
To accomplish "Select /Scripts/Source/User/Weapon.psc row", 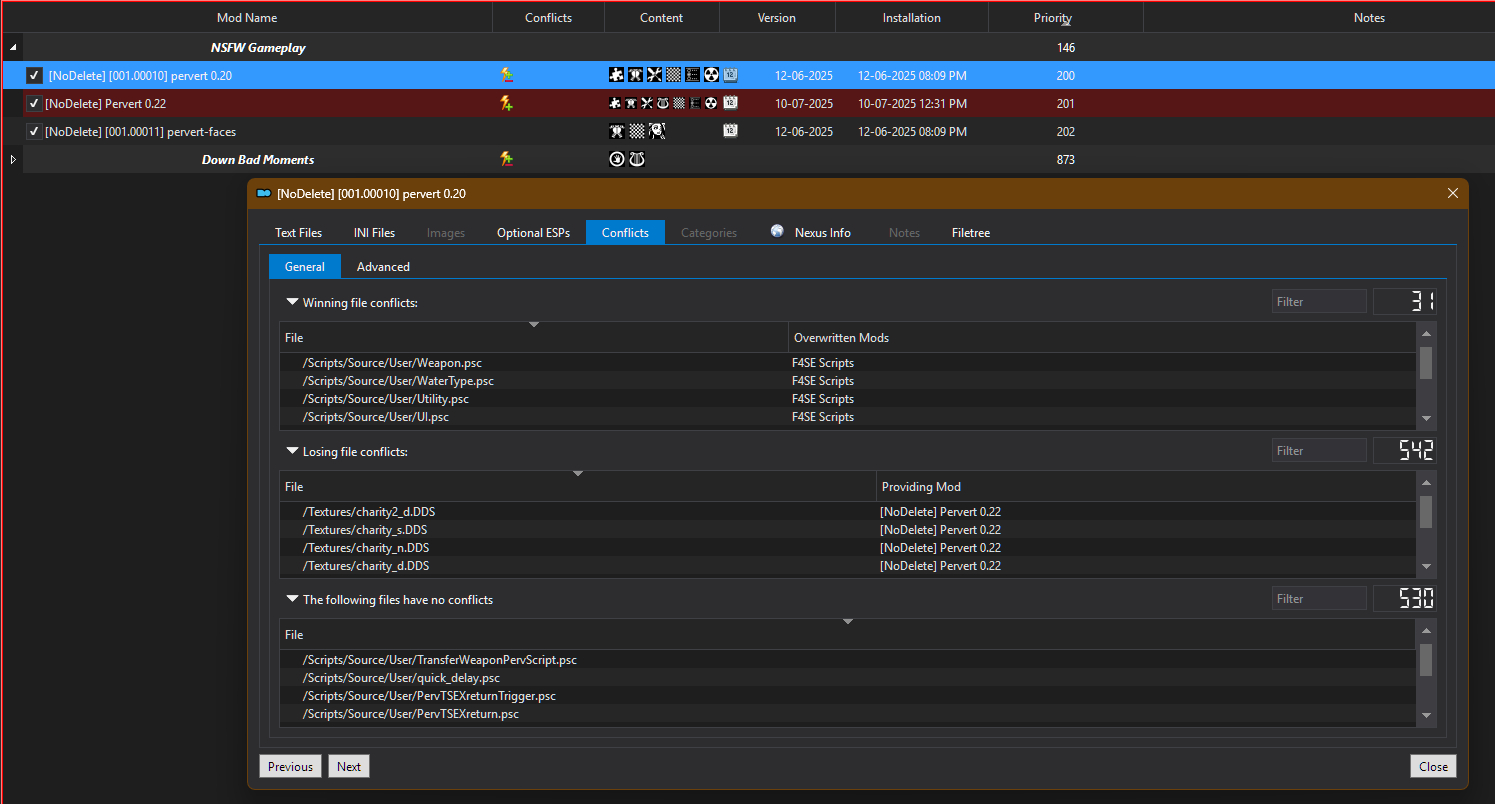I will coord(848,363).
